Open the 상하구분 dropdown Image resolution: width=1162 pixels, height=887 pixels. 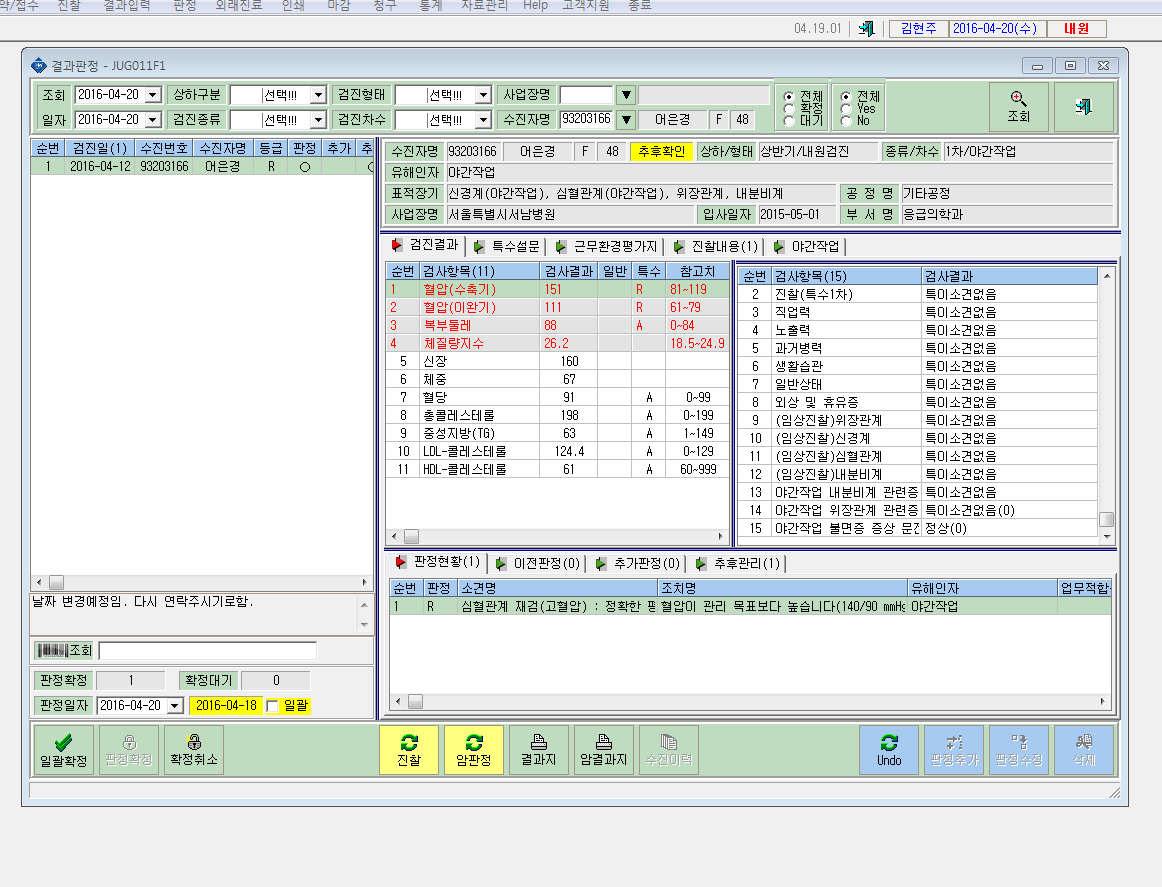[x=318, y=95]
